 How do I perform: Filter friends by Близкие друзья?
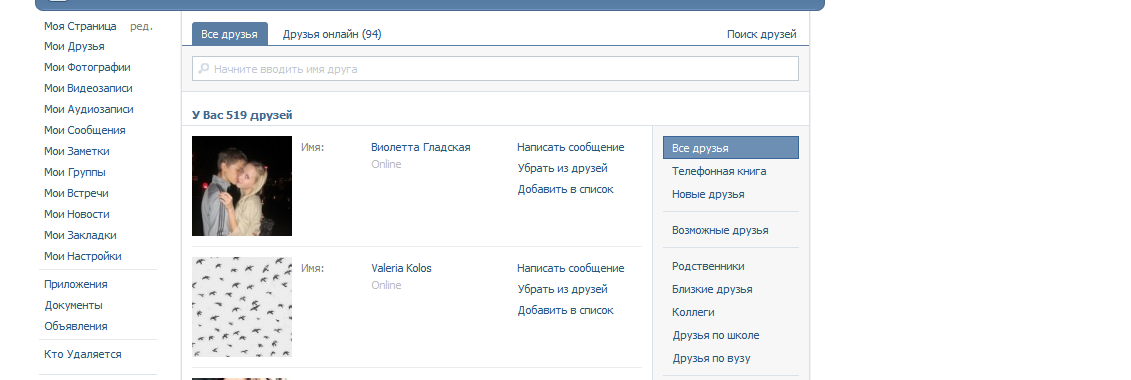click(x=712, y=289)
